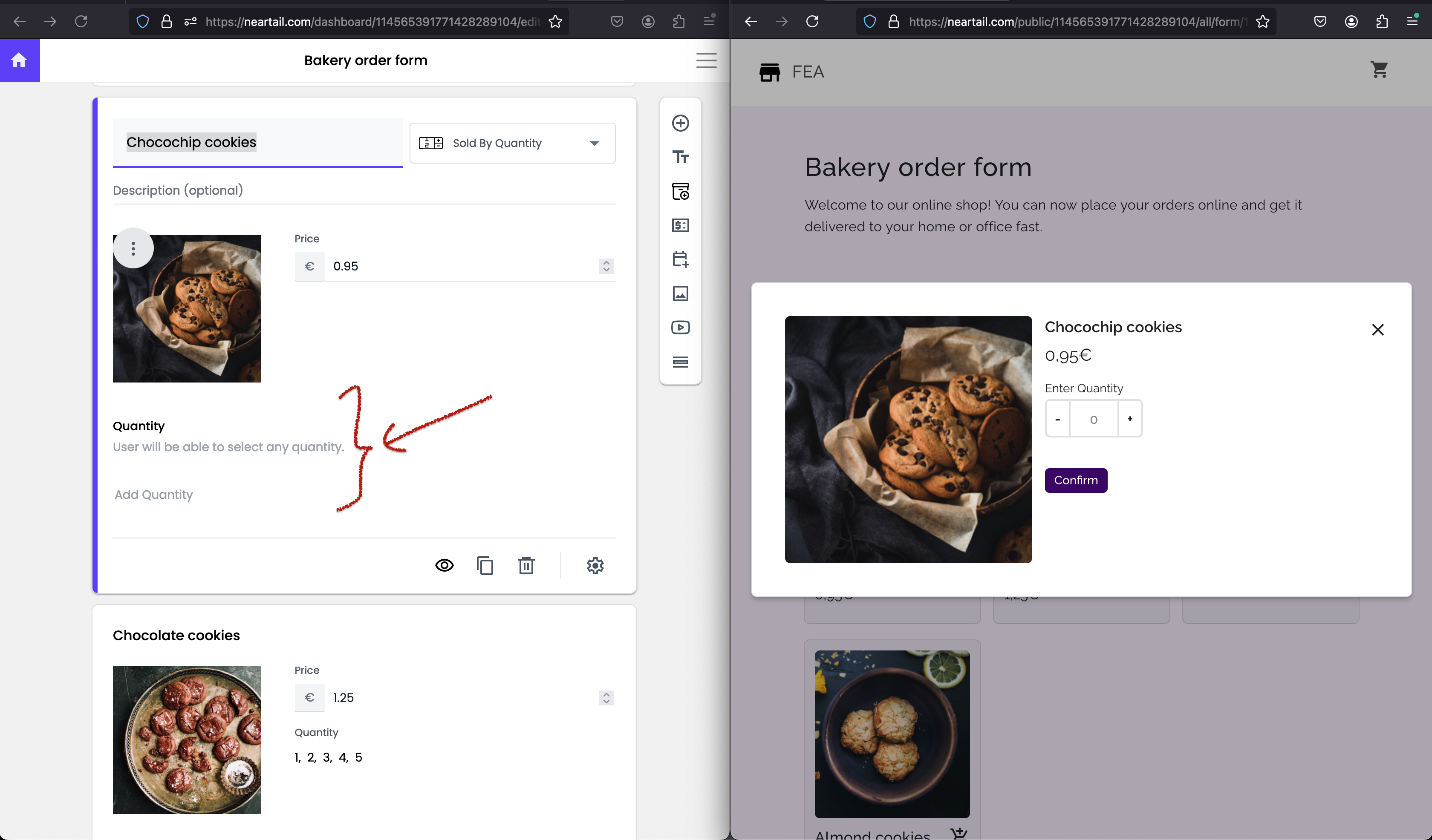Go to dashboard home button
1432x840 pixels.
click(19, 60)
